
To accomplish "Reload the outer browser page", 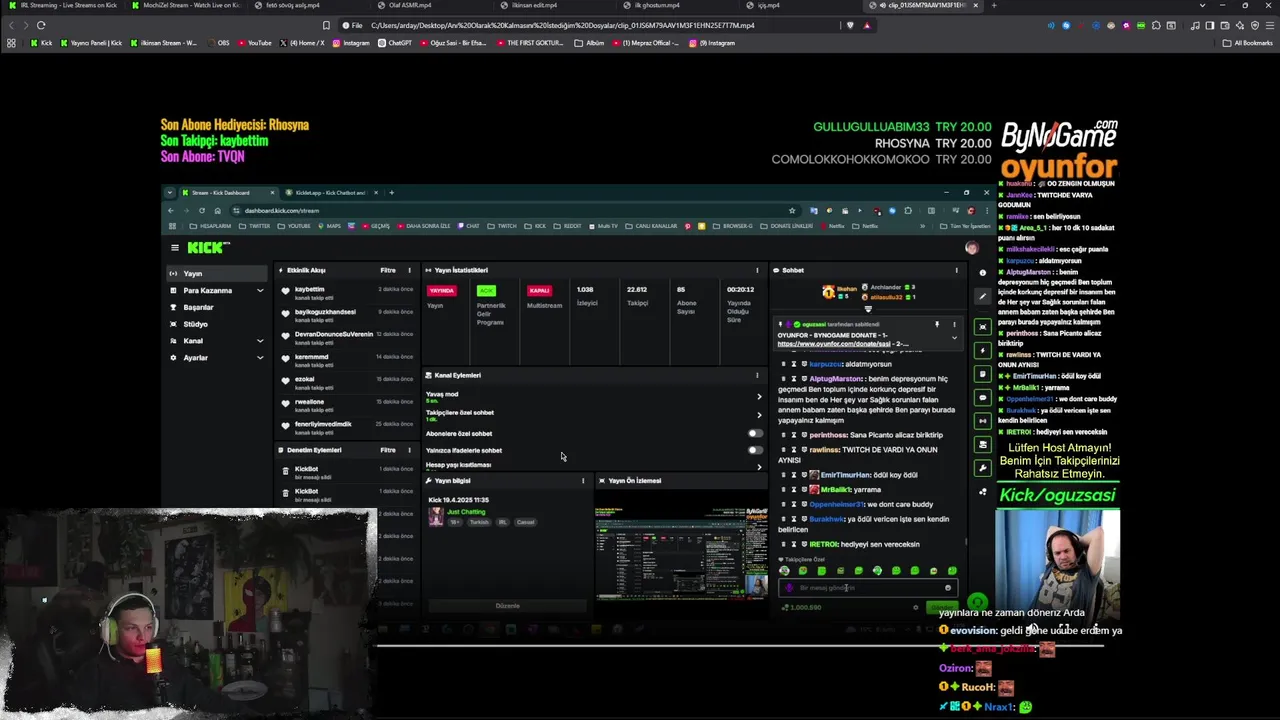I will 41,25.
